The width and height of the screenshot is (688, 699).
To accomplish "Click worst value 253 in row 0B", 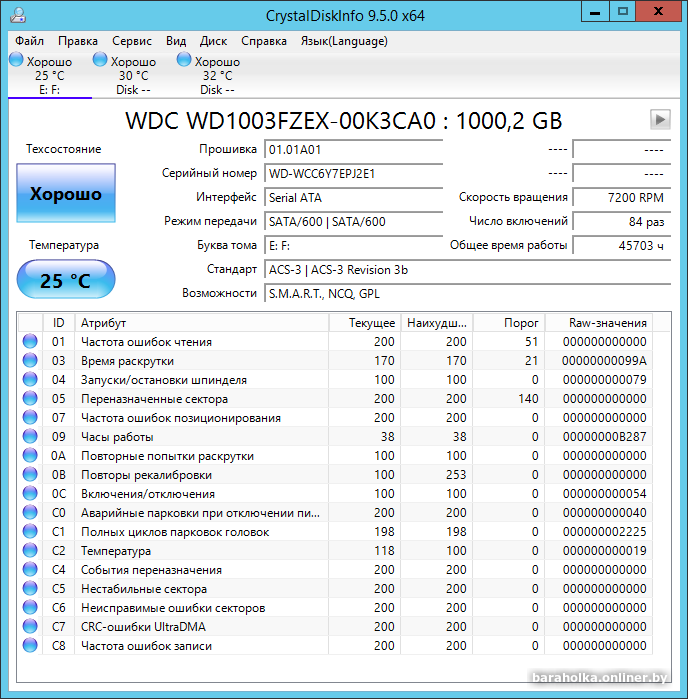I will coord(456,475).
